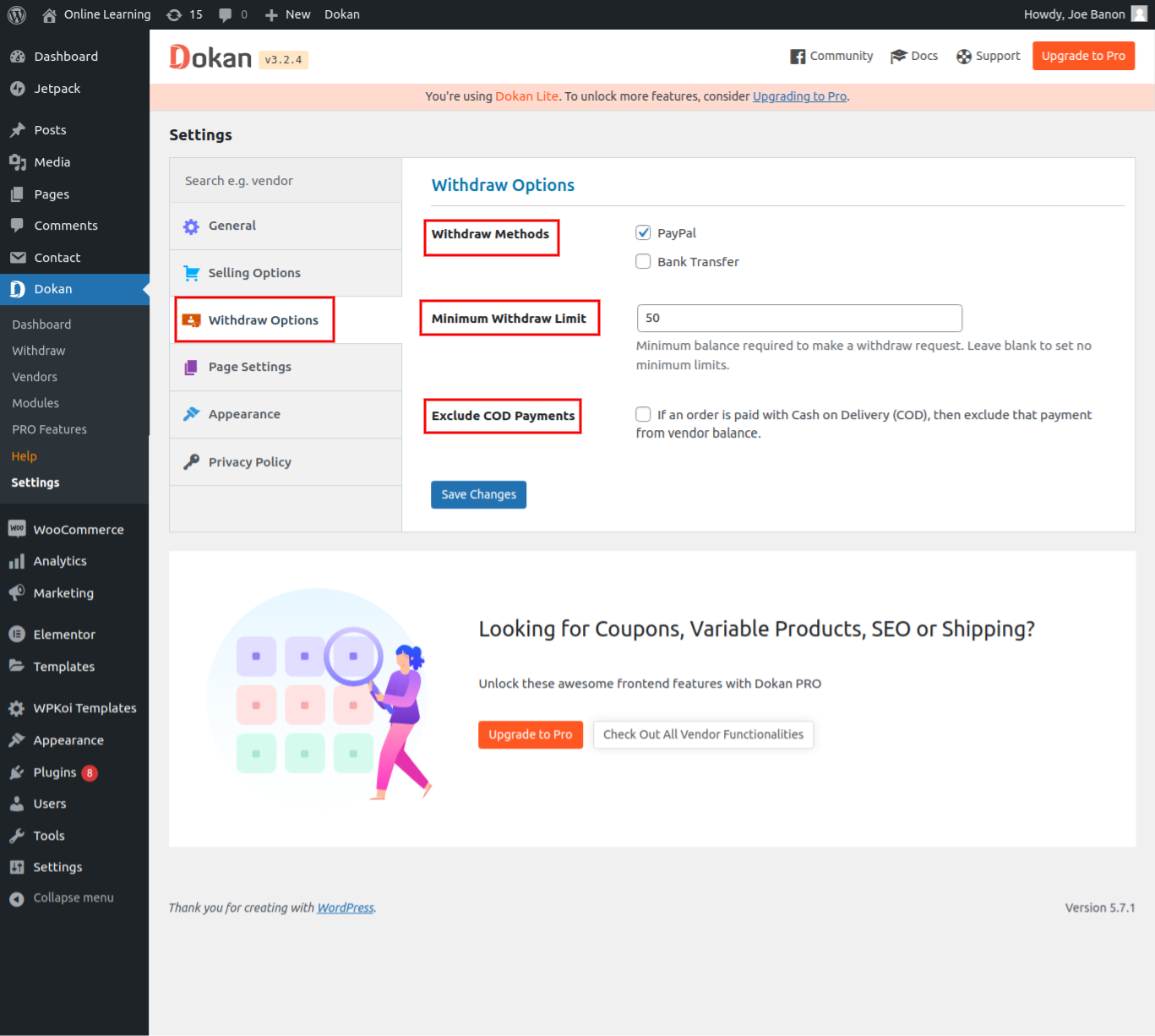Screen dimensions: 1155x1036
Task: Click the General settings gear icon
Action: tap(192, 226)
